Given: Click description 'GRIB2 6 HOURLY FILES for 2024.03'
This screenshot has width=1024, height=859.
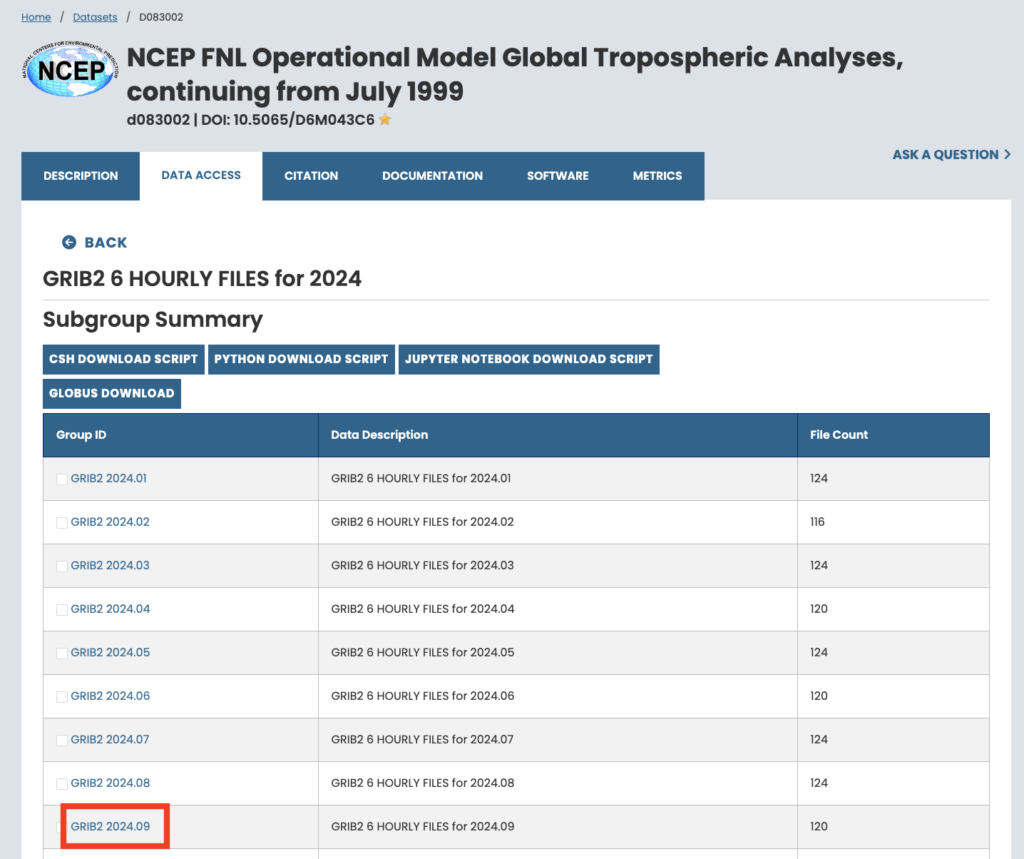Looking at the screenshot, I should click(x=423, y=565).
